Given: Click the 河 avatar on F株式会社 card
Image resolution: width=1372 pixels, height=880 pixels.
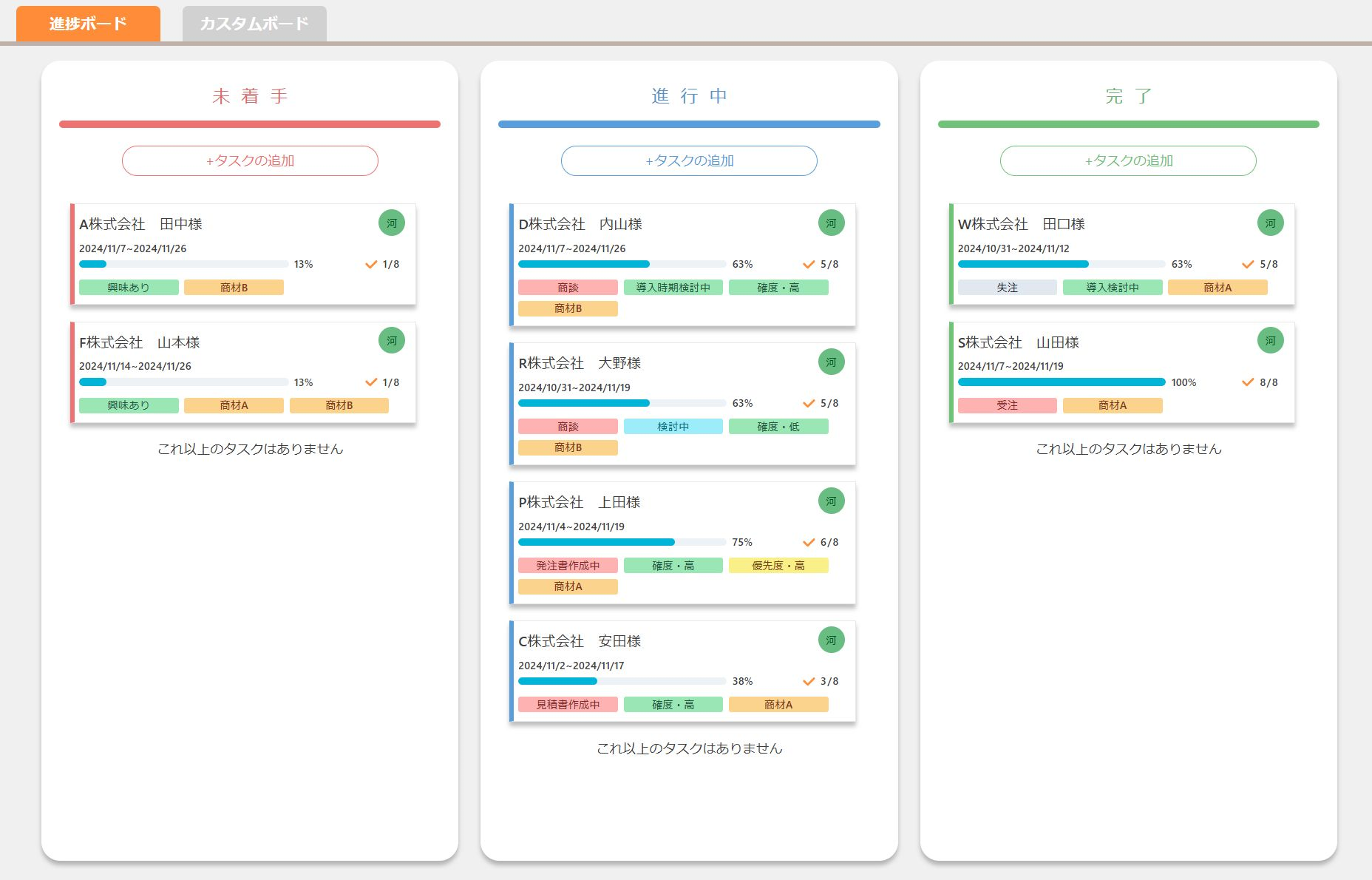Looking at the screenshot, I should [x=391, y=341].
